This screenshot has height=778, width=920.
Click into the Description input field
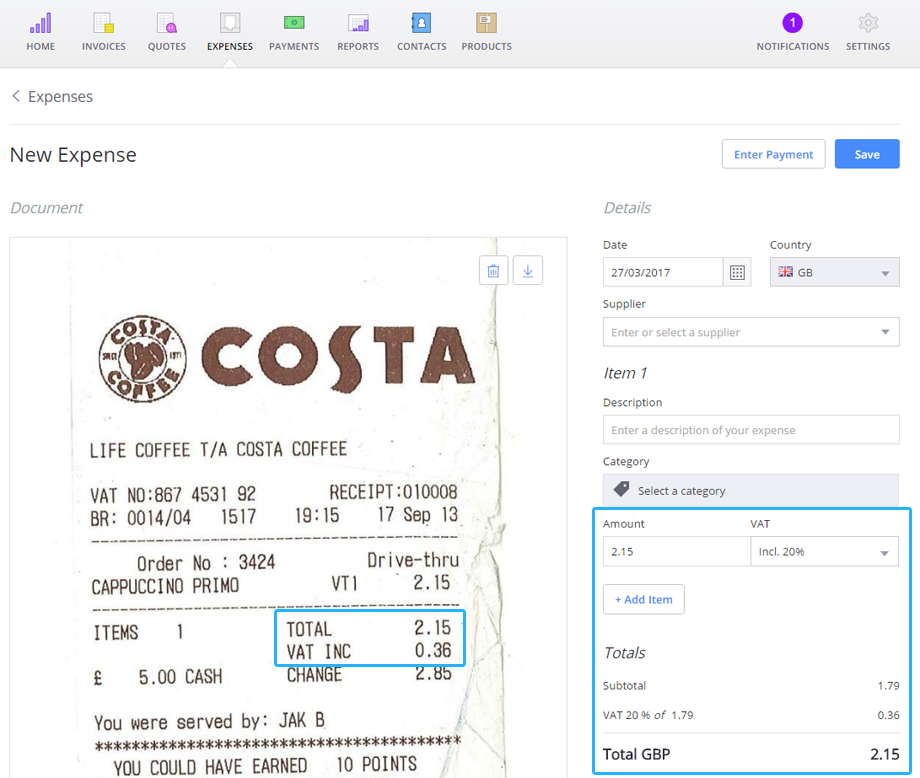pos(751,430)
